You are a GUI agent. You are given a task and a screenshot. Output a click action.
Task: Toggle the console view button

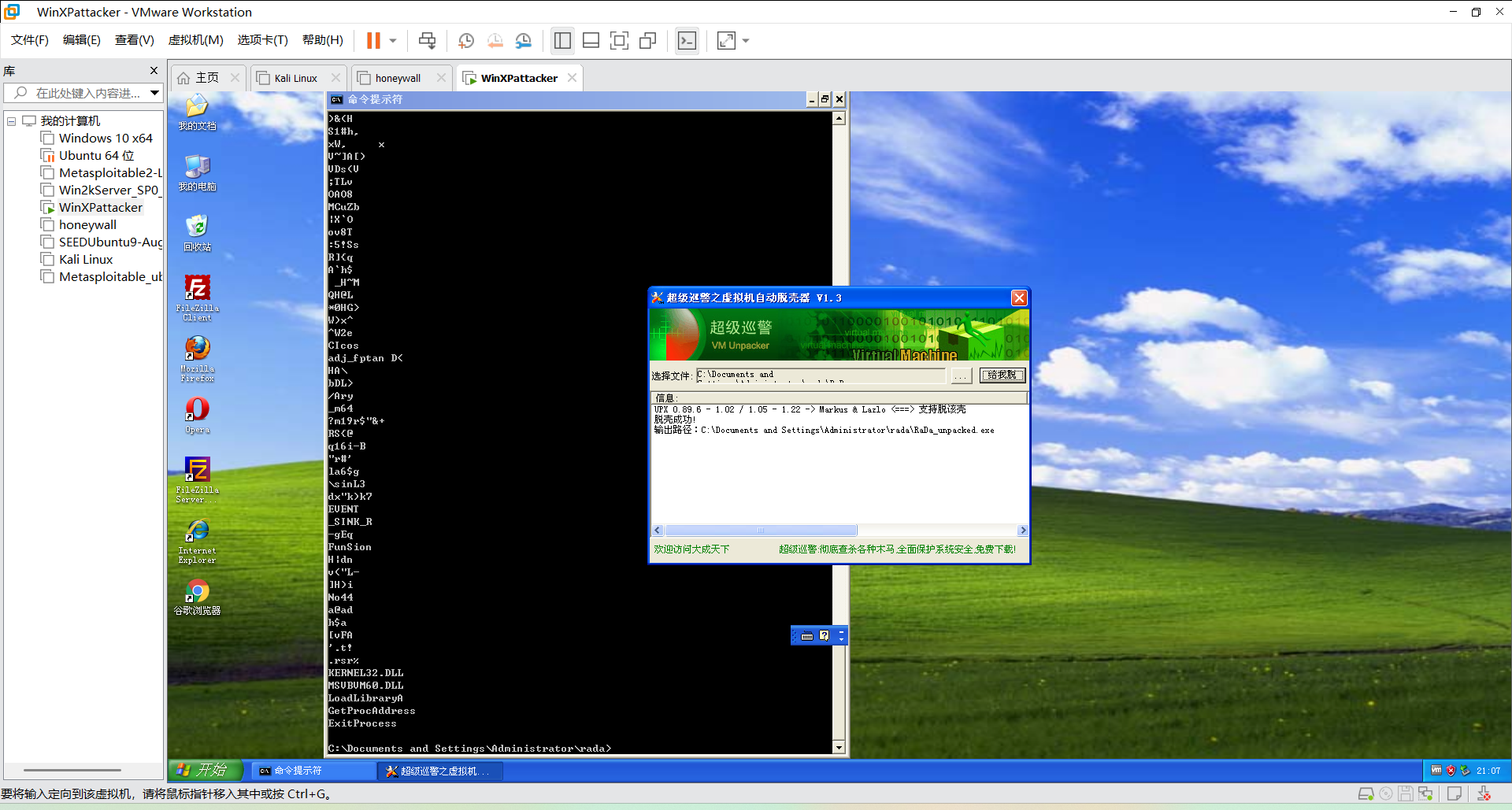pyautogui.click(x=687, y=40)
